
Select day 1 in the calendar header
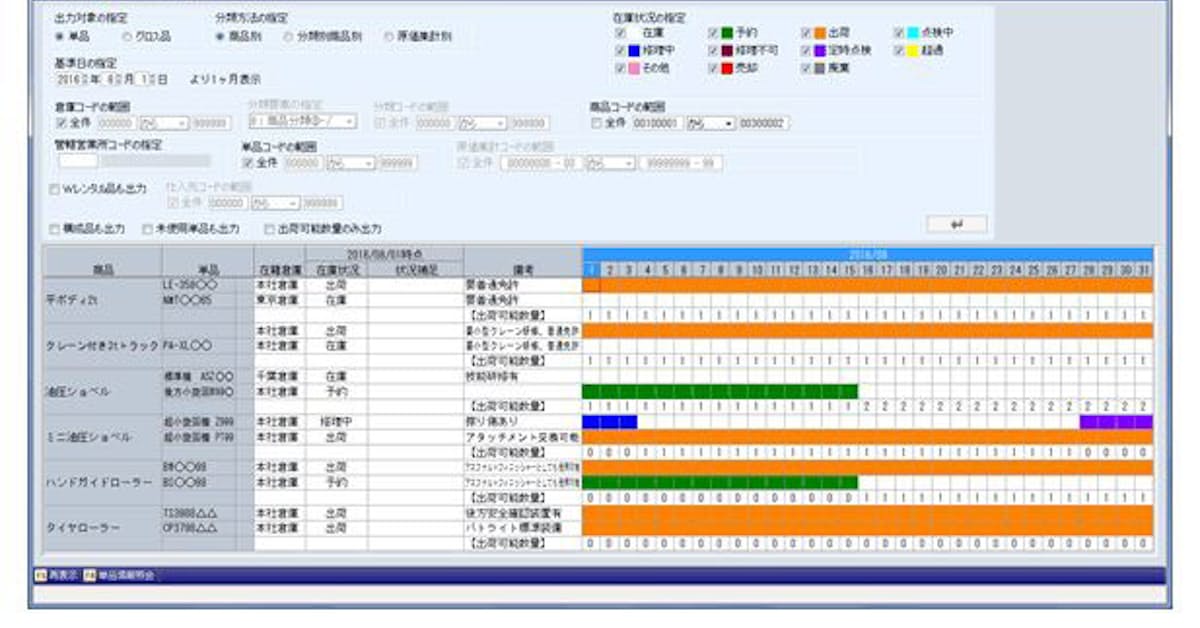point(591,270)
